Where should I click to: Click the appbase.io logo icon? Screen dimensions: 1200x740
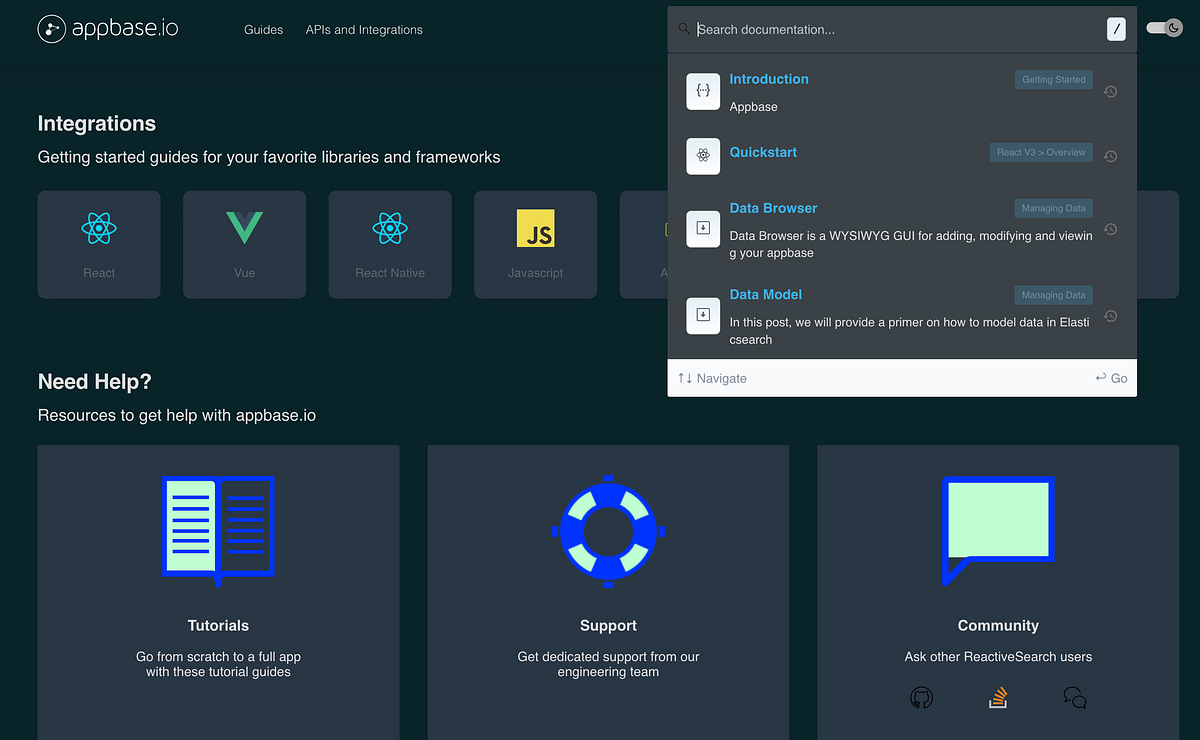(50, 28)
